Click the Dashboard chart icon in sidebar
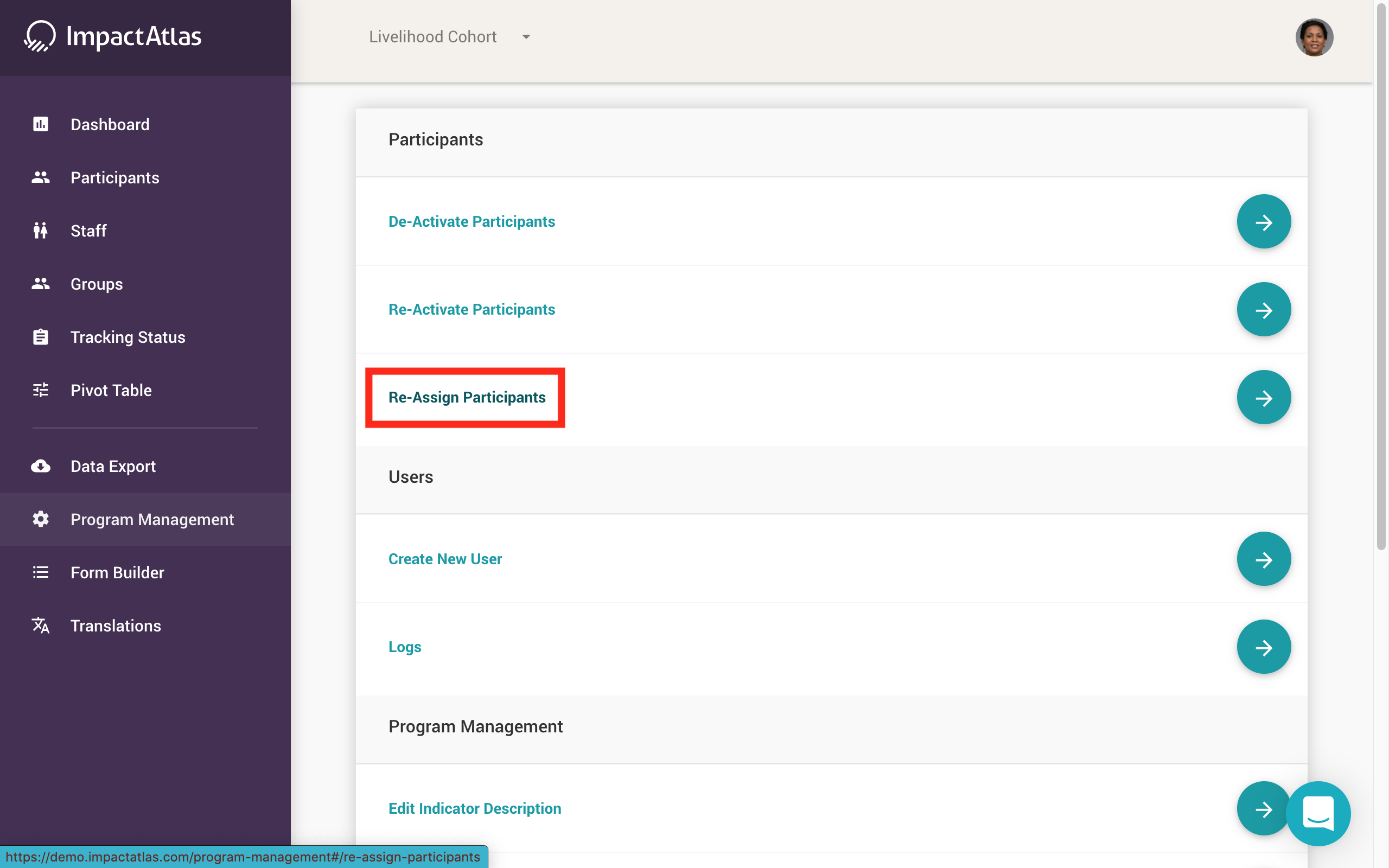 point(40,124)
